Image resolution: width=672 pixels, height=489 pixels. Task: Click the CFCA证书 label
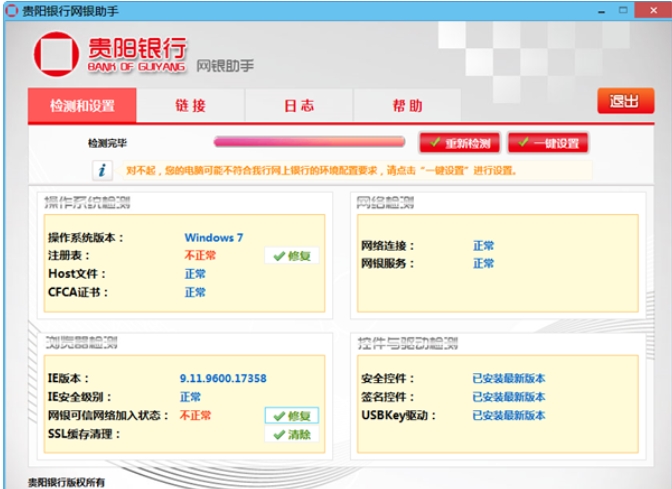pos(78,292)
